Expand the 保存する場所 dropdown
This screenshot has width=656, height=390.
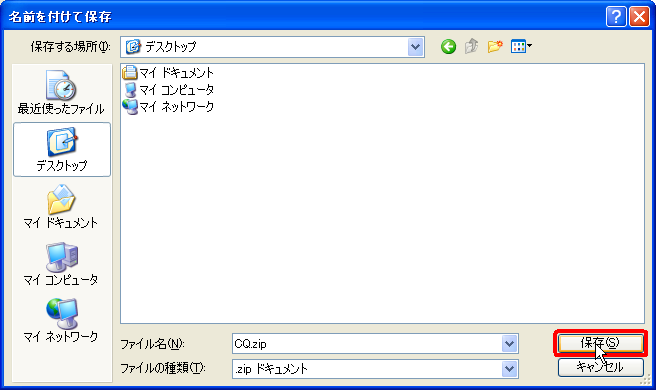point(415,47)
